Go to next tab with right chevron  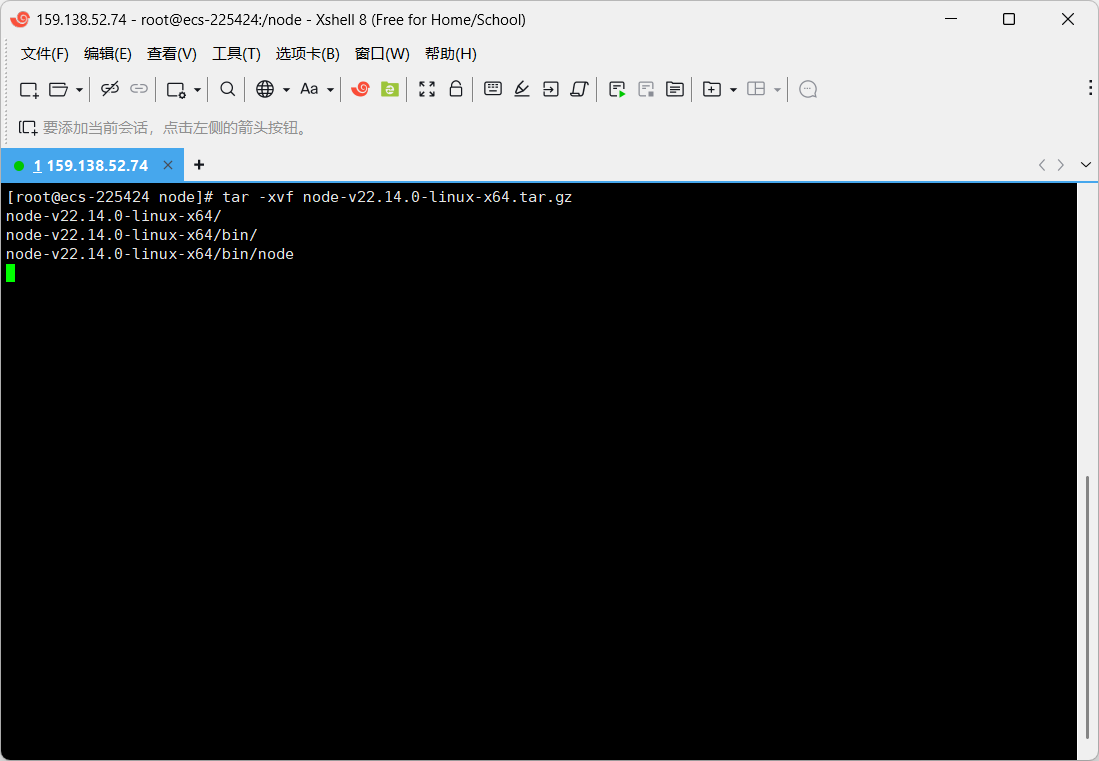tap(1060, 165)
